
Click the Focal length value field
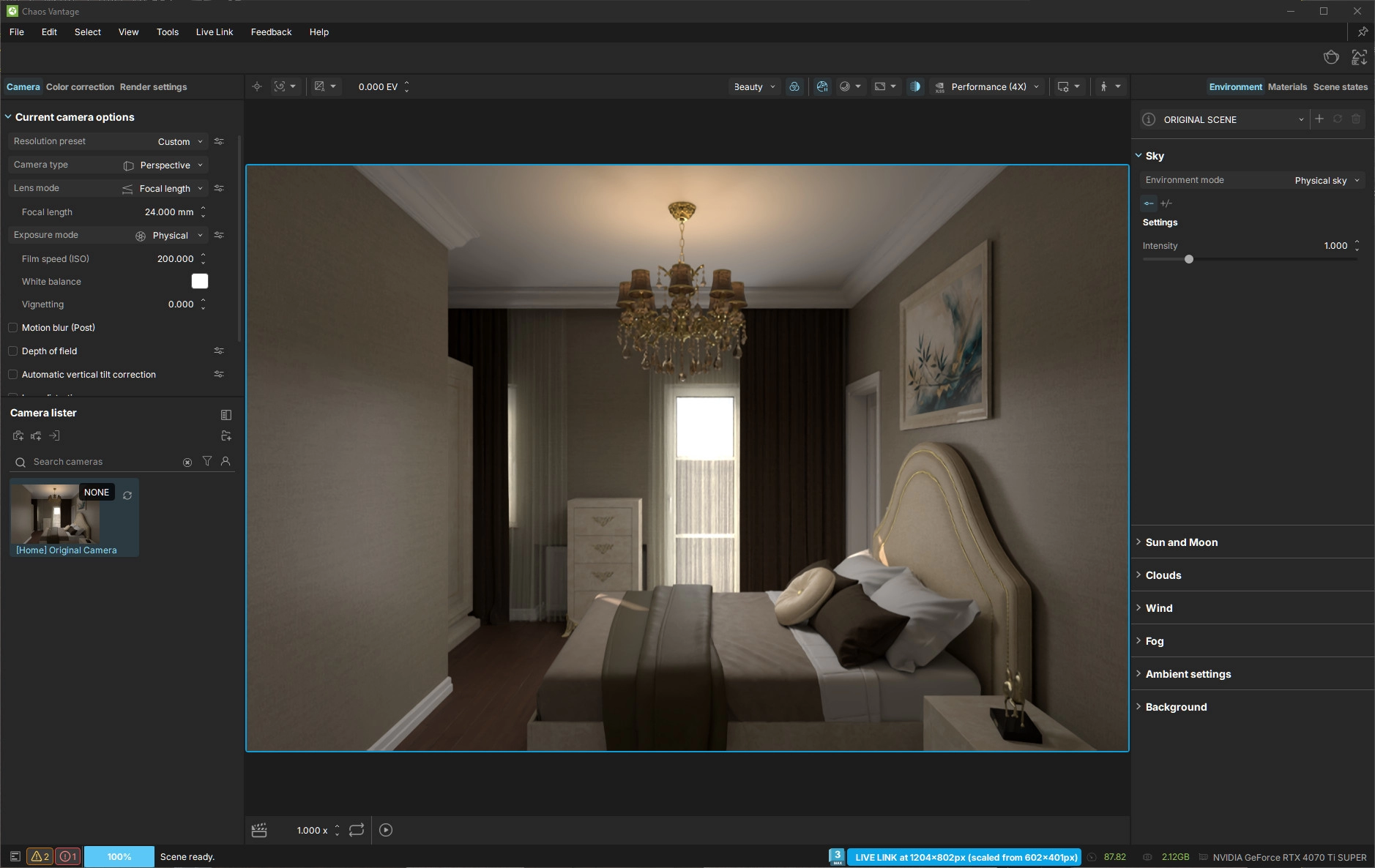click(x=170, y=212)
